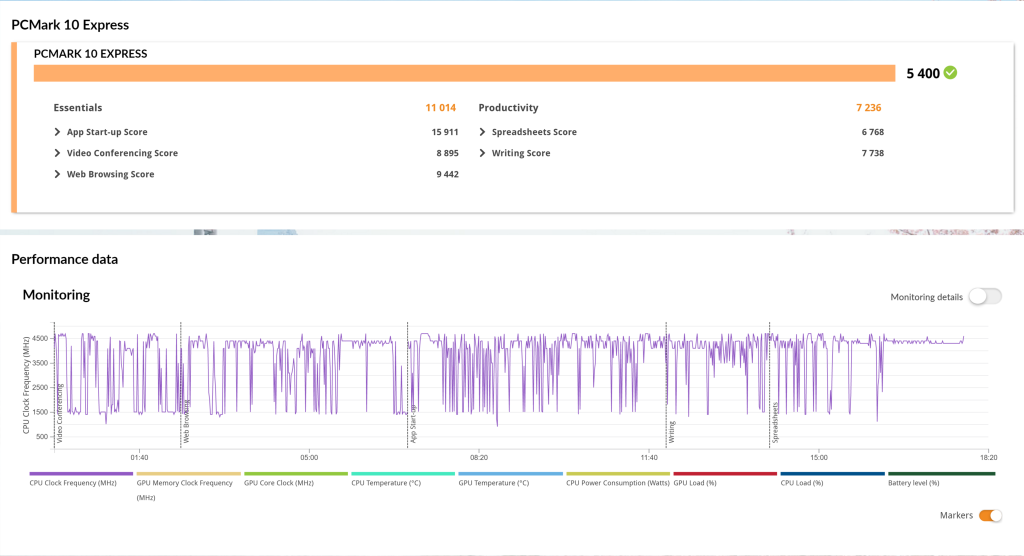Click the 01:40 time axis label
Screen dimensions: 1024x556
[x=139, y=457]
